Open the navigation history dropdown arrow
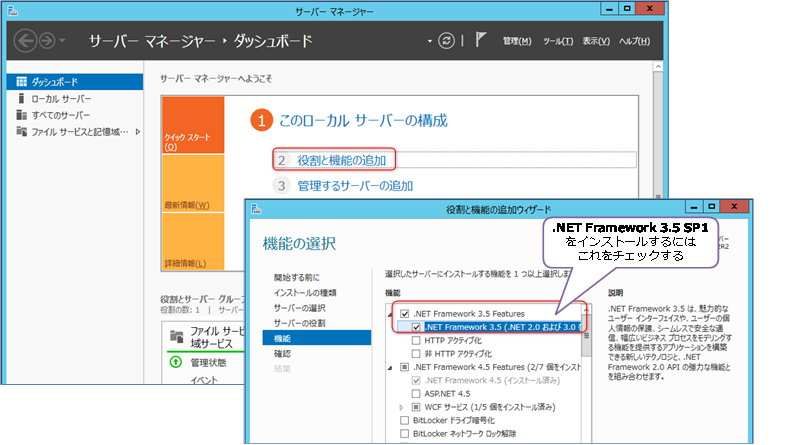Viewport: 800px width, 445px height. coord(62,41)
